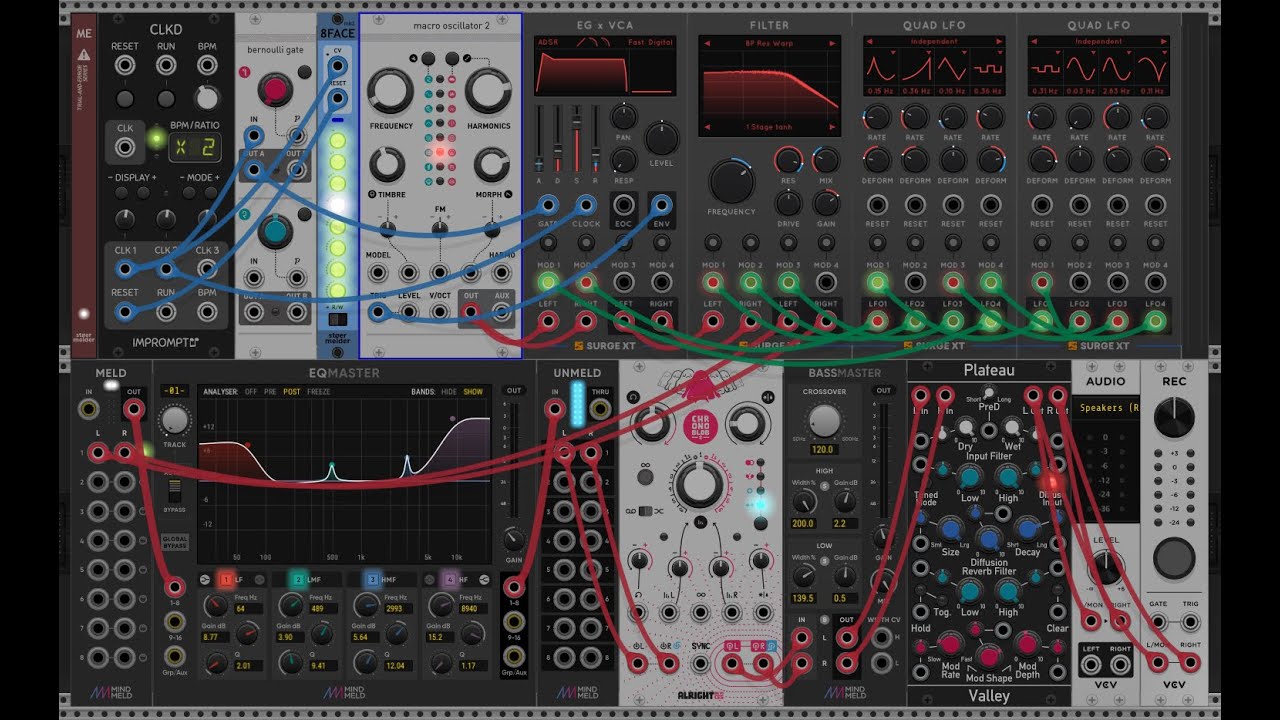The height and width of the screenshot is (720, 1280).
Task: Select SHOW for EQMASTER bands
Action: click(x=473, y=392)
